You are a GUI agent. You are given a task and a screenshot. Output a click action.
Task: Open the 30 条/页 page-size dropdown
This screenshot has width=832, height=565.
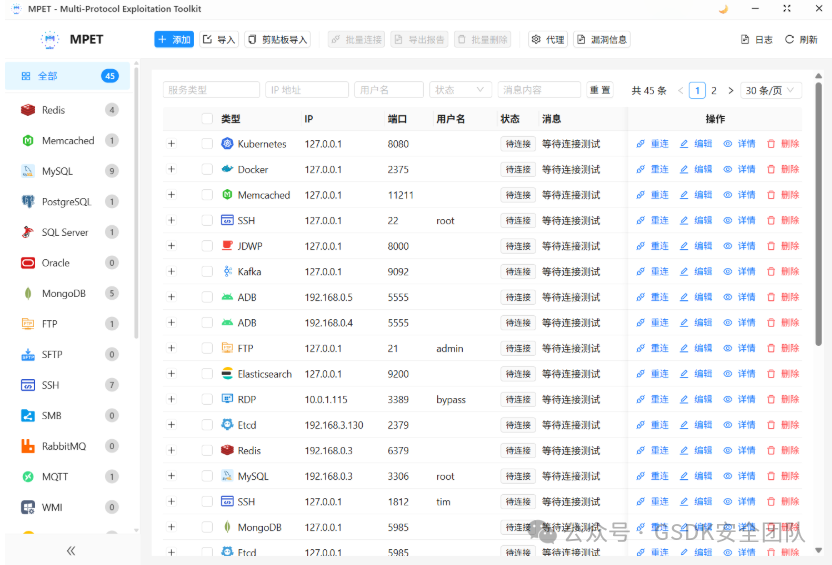[770, 90]
